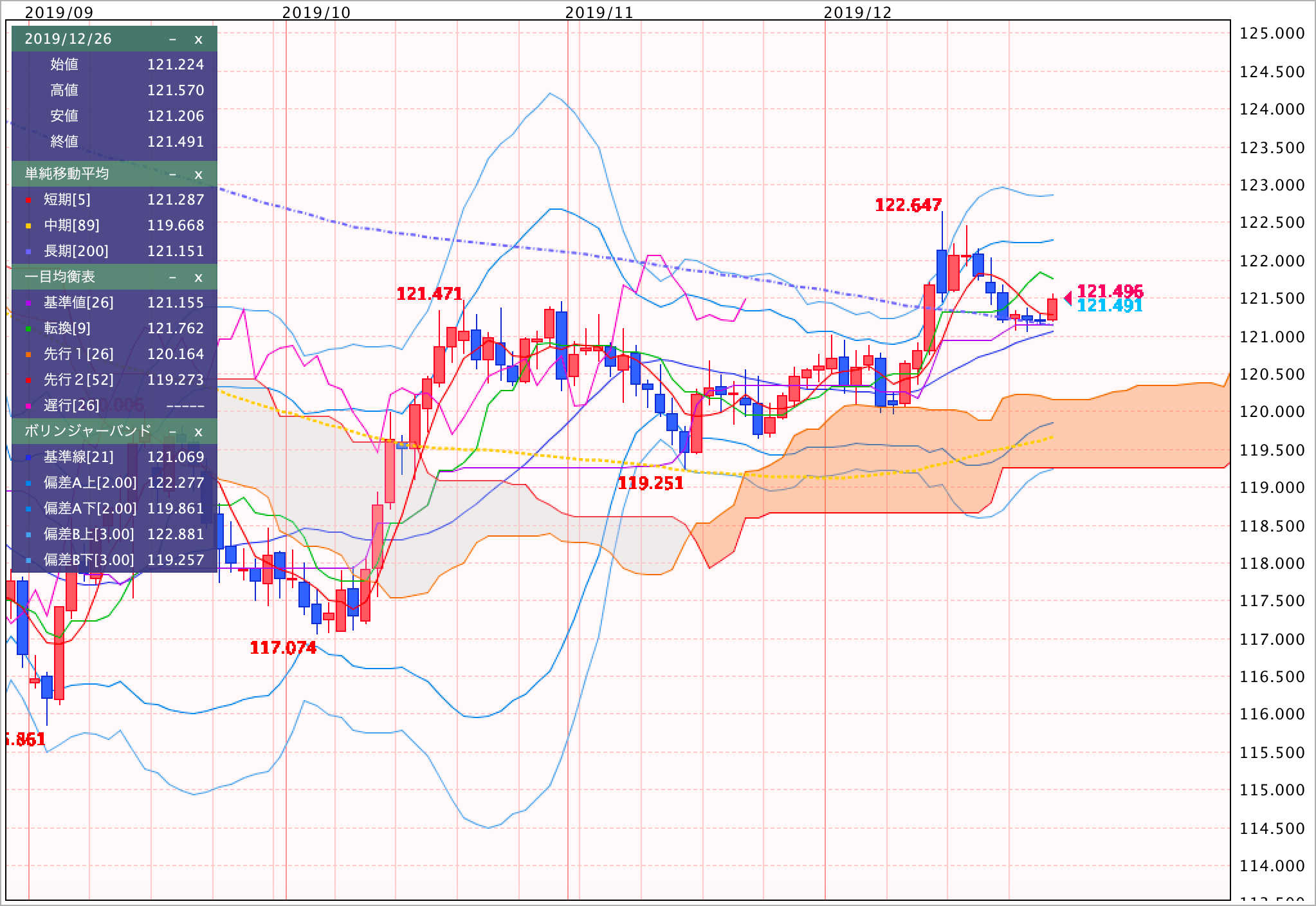This screenshot has height=906, width=1316.
Task: Collapse the 単純移動平均 panel
Action: (x=172, y=174)
